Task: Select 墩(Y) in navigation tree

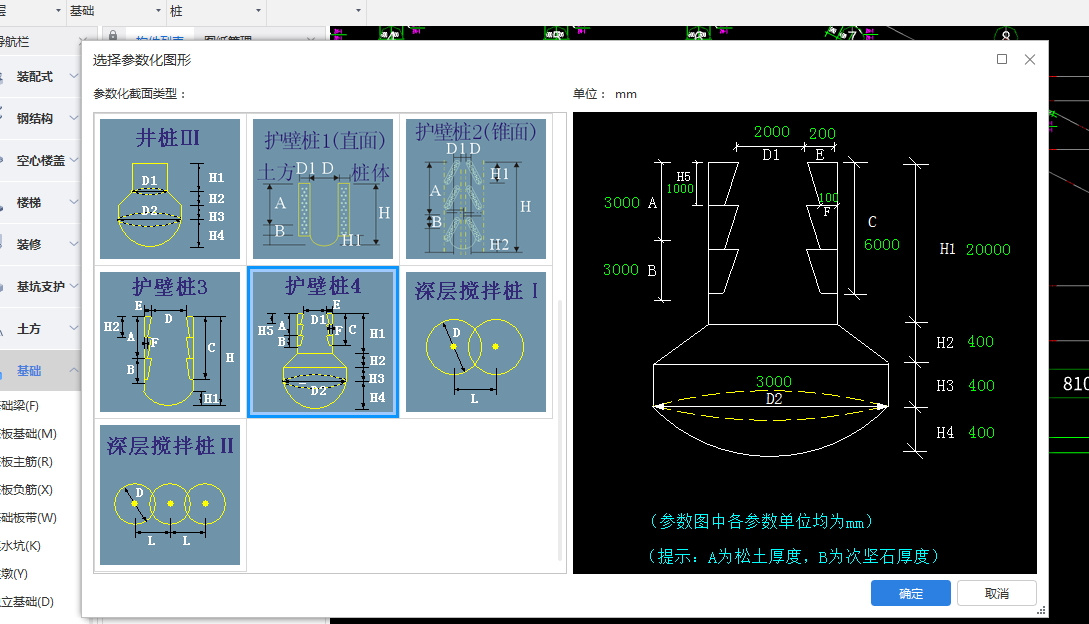Action: pyautogui.click(x=15, y=574)
